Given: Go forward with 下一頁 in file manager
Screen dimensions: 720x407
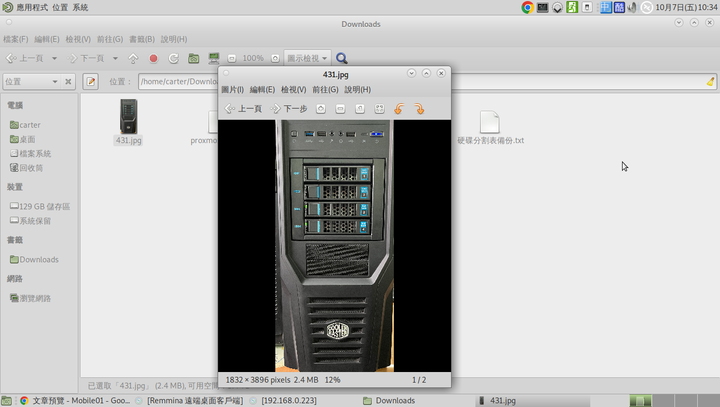Looking at the screenshot, I should point(86,58).
